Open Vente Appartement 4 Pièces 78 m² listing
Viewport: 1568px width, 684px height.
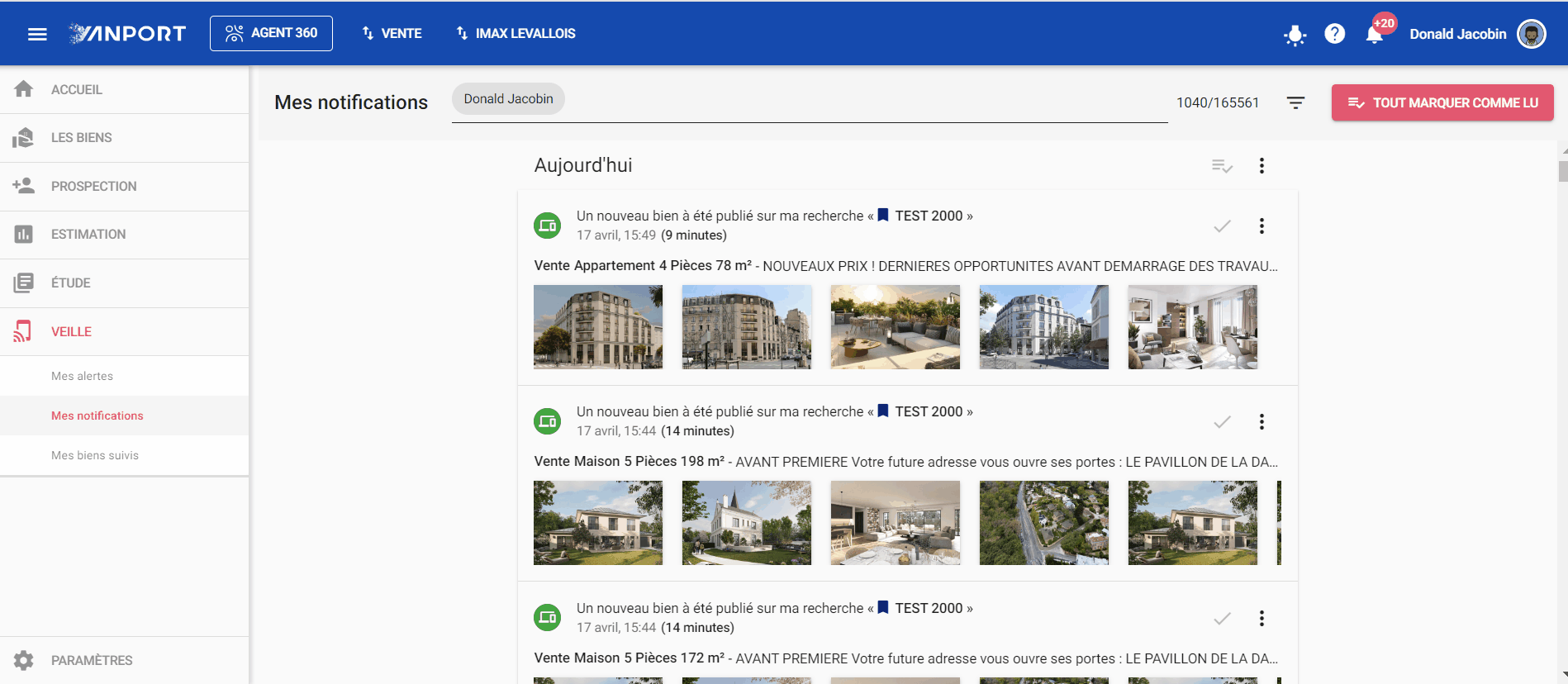[643, 266]
